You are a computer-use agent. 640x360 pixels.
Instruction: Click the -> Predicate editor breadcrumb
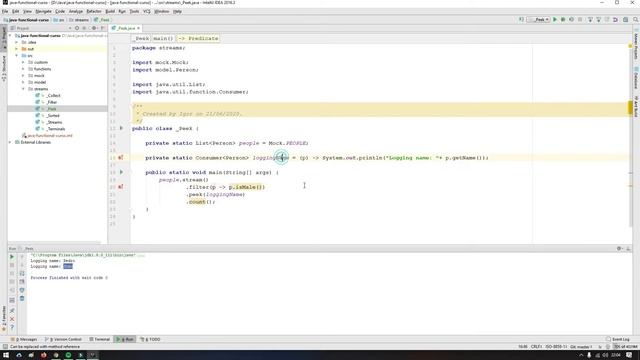pyautogui.click(x=198, y=38)
